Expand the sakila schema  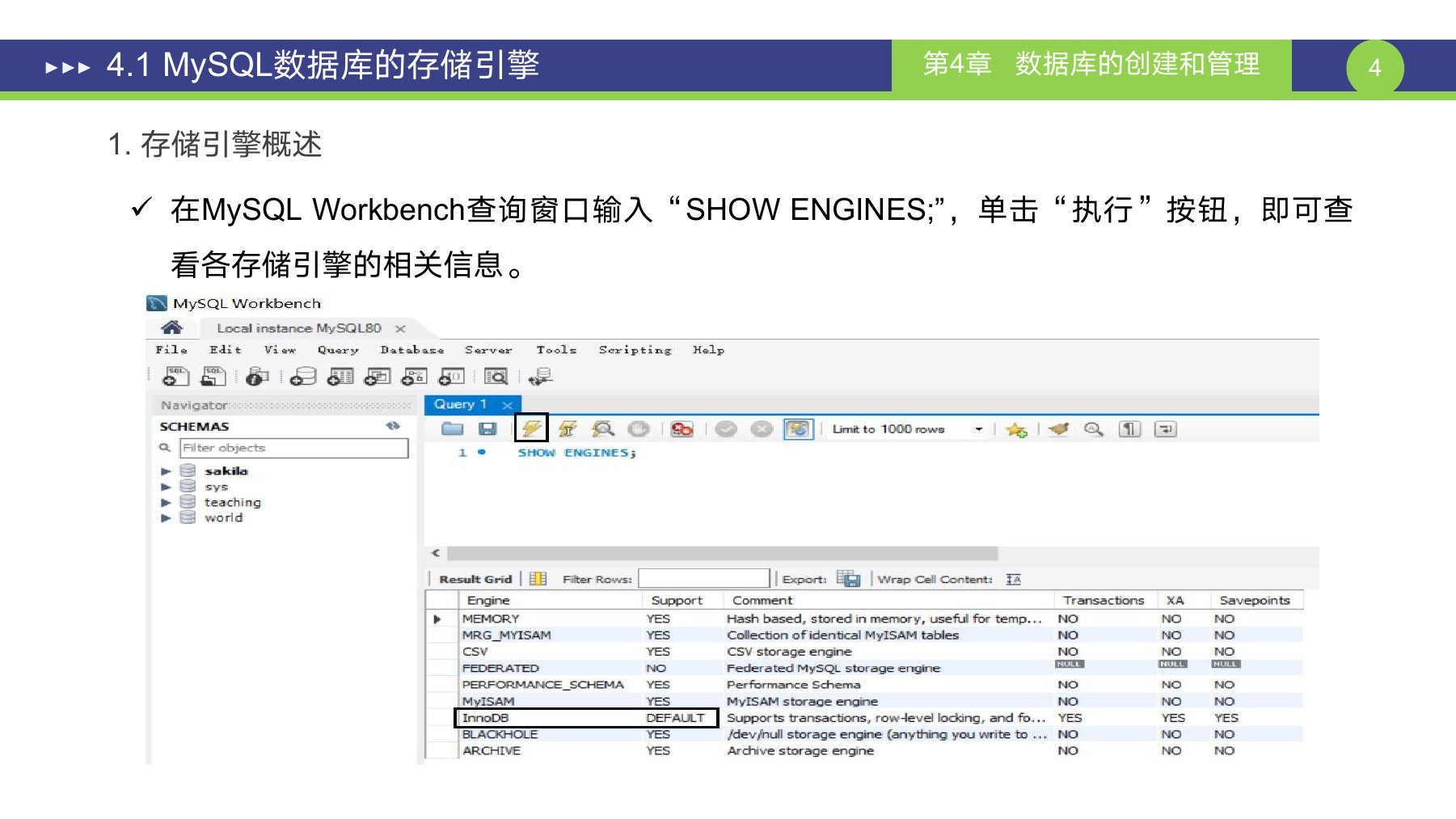(166, 471)
